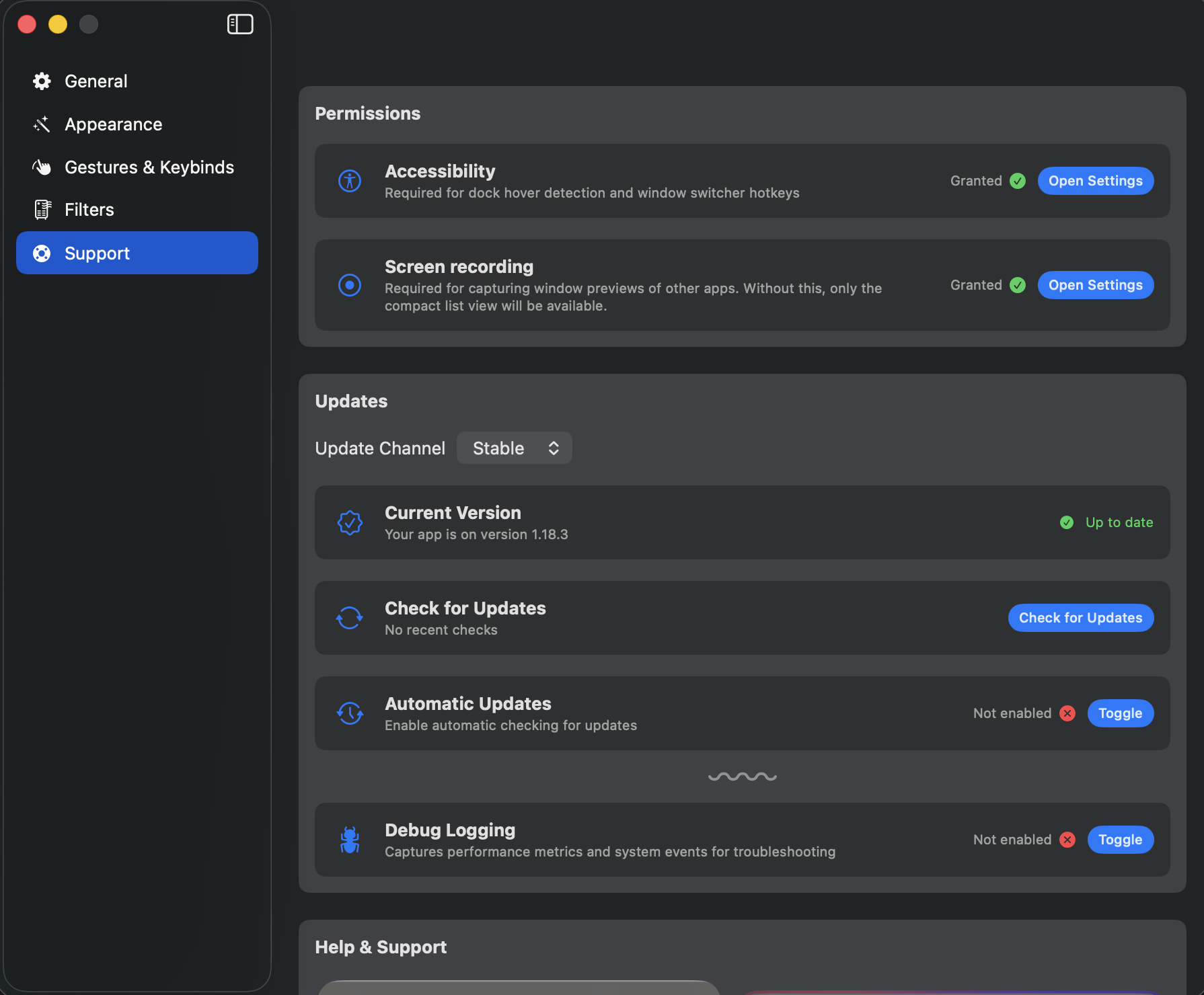Screen dimensions: 1204x995
Task: Open Settings for Screen recording permission
Action: point(1096,285)
